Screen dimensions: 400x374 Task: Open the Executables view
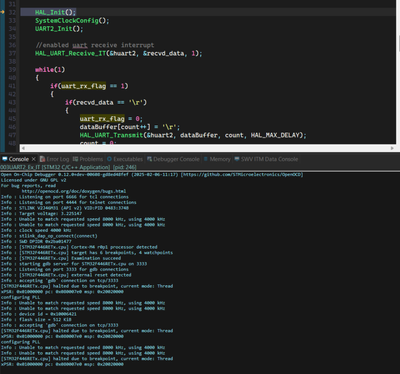(x=125, y=159)
